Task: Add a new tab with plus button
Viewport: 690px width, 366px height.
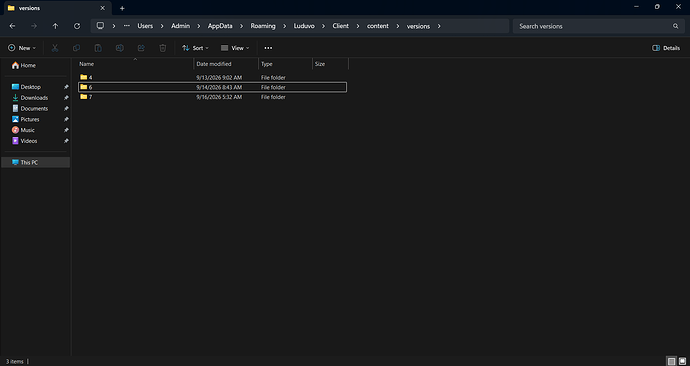Action: tap(122, 8)
